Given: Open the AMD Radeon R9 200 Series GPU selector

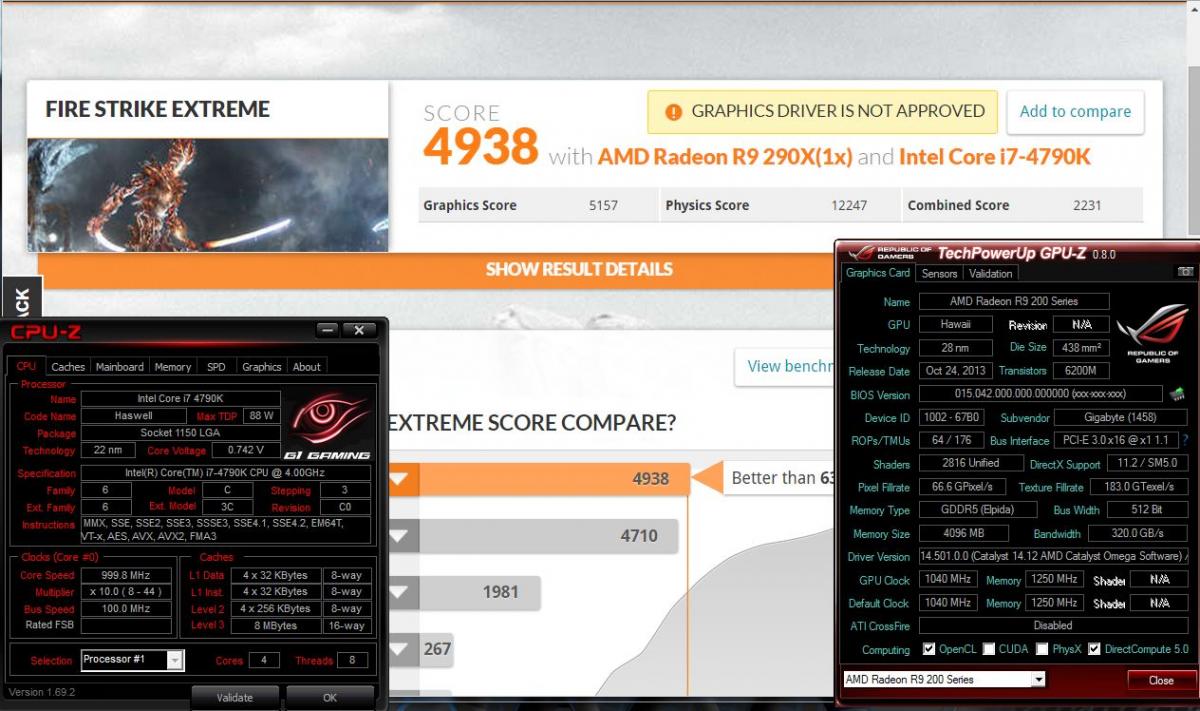Looking at the screenshot, I should click(1038, 679).
